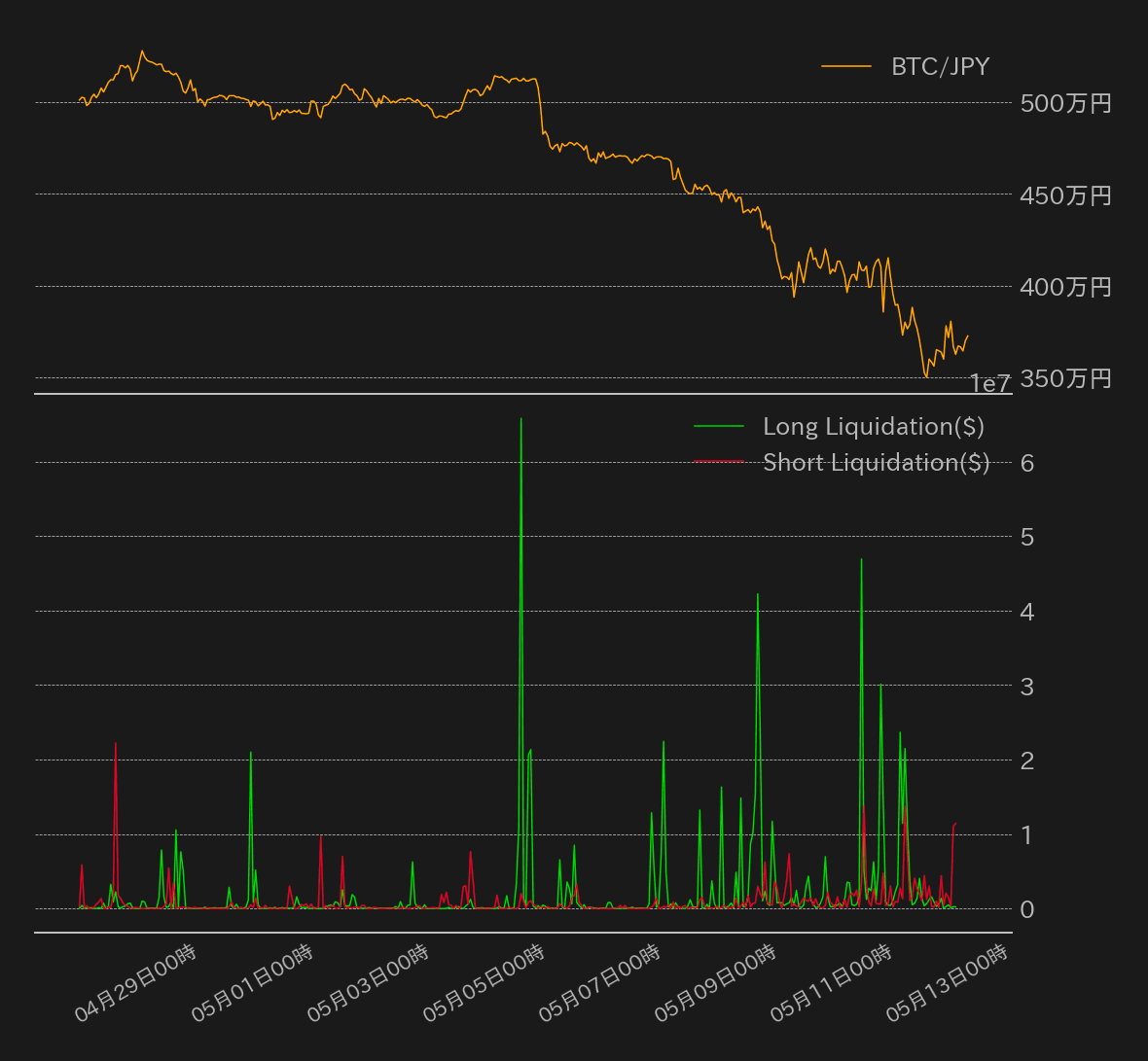Click the red Short Liquidation legend line
Screen dimensions: 1148x1061
tap(719, 462)
